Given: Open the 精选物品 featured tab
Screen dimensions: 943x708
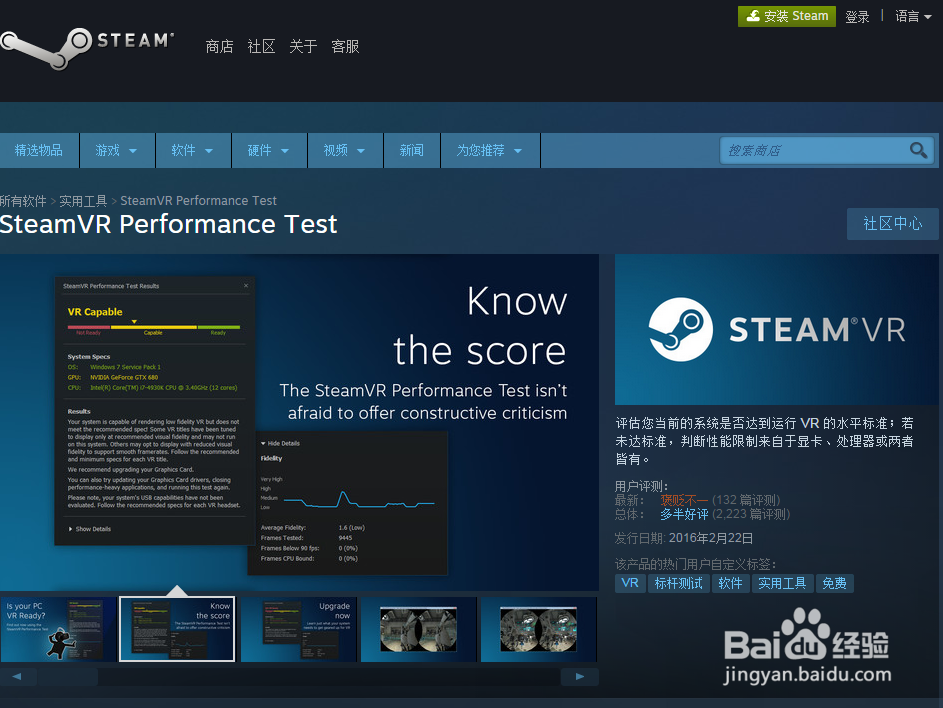Looking at the screenshot, I should pos(39,150).
